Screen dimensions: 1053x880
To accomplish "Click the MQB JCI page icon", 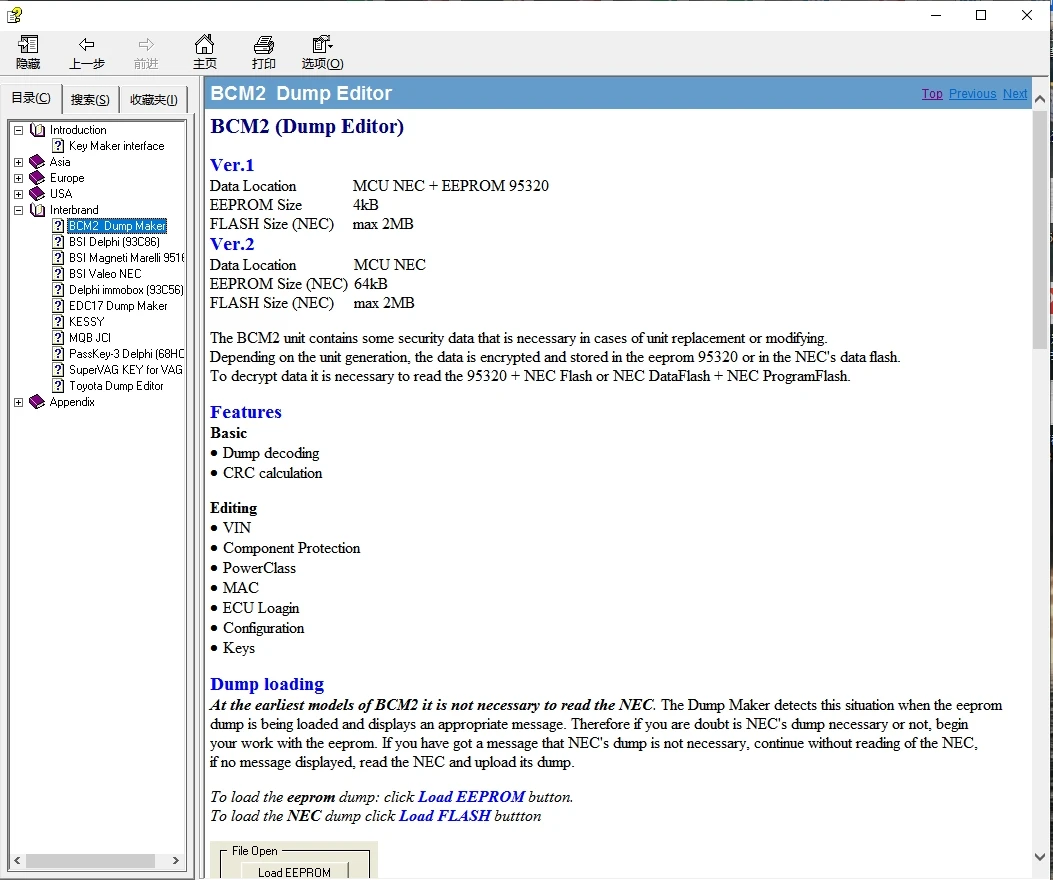I will coord(58,338).
